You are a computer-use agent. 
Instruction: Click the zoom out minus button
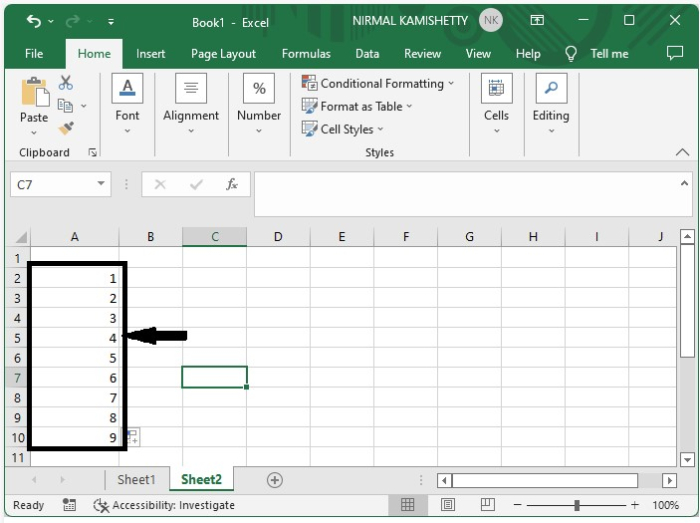517,505
